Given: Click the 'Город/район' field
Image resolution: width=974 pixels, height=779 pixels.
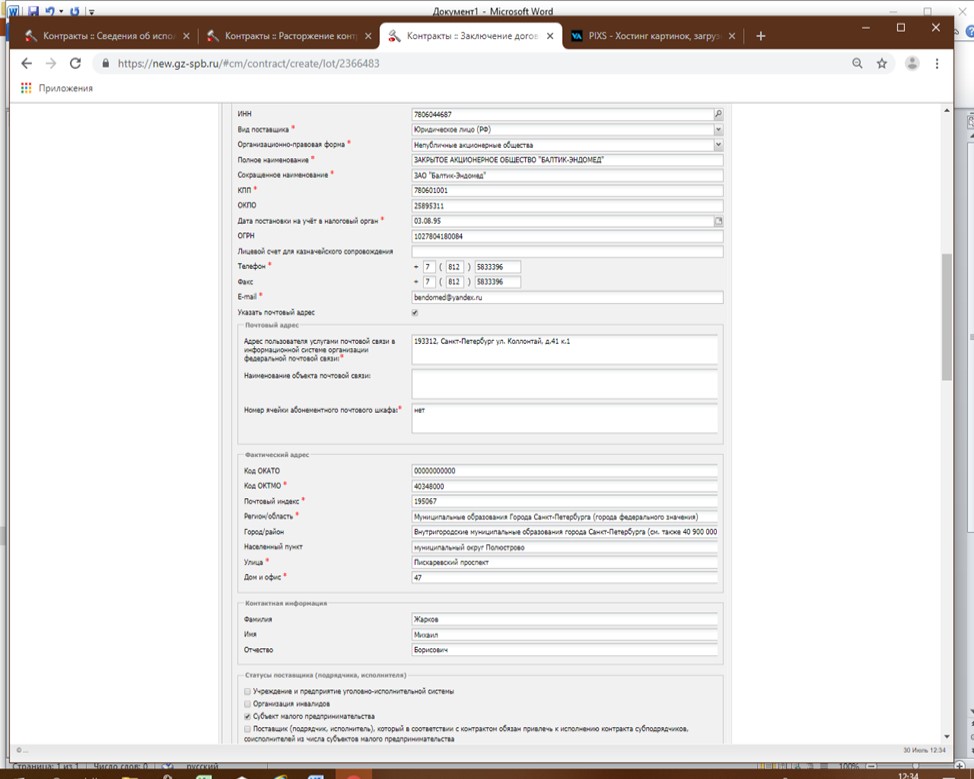Looking at the screenshot, I should 565,532.
